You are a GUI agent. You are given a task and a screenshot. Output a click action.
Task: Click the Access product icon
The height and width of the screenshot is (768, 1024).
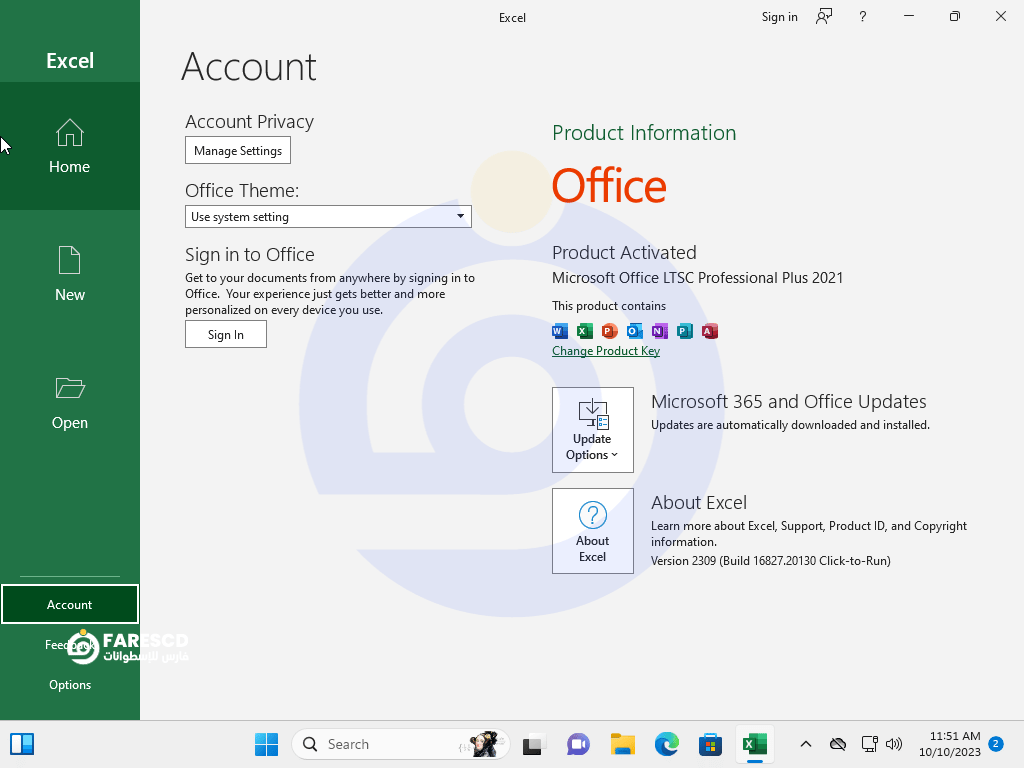(709, 331)
